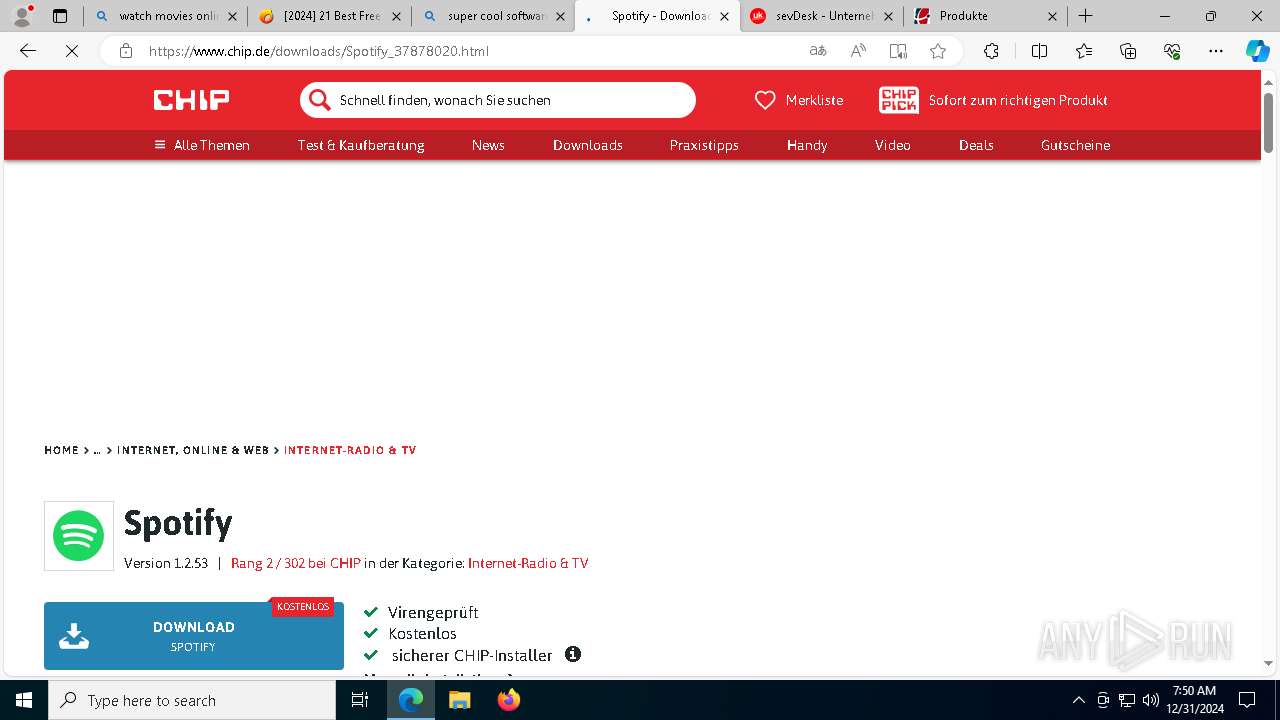Open the Handy section
This screenshot has height=720, width=1280.
[x=807, y=145]
